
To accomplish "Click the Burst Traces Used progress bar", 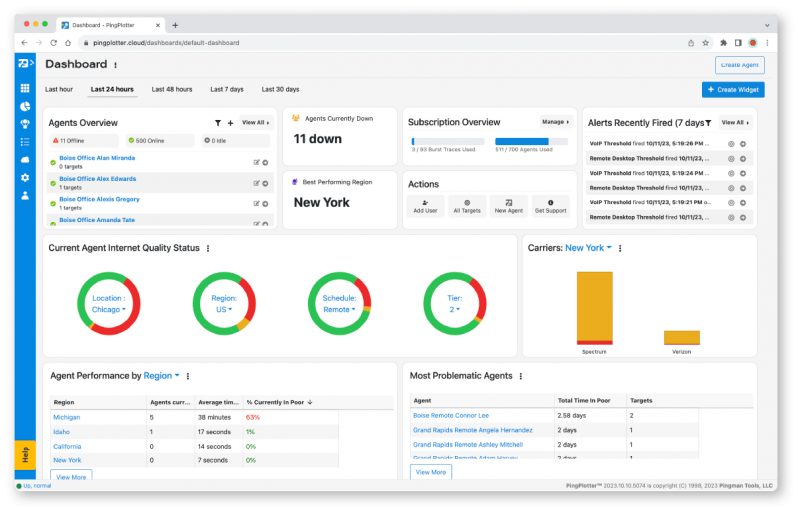I will [447, 141].
